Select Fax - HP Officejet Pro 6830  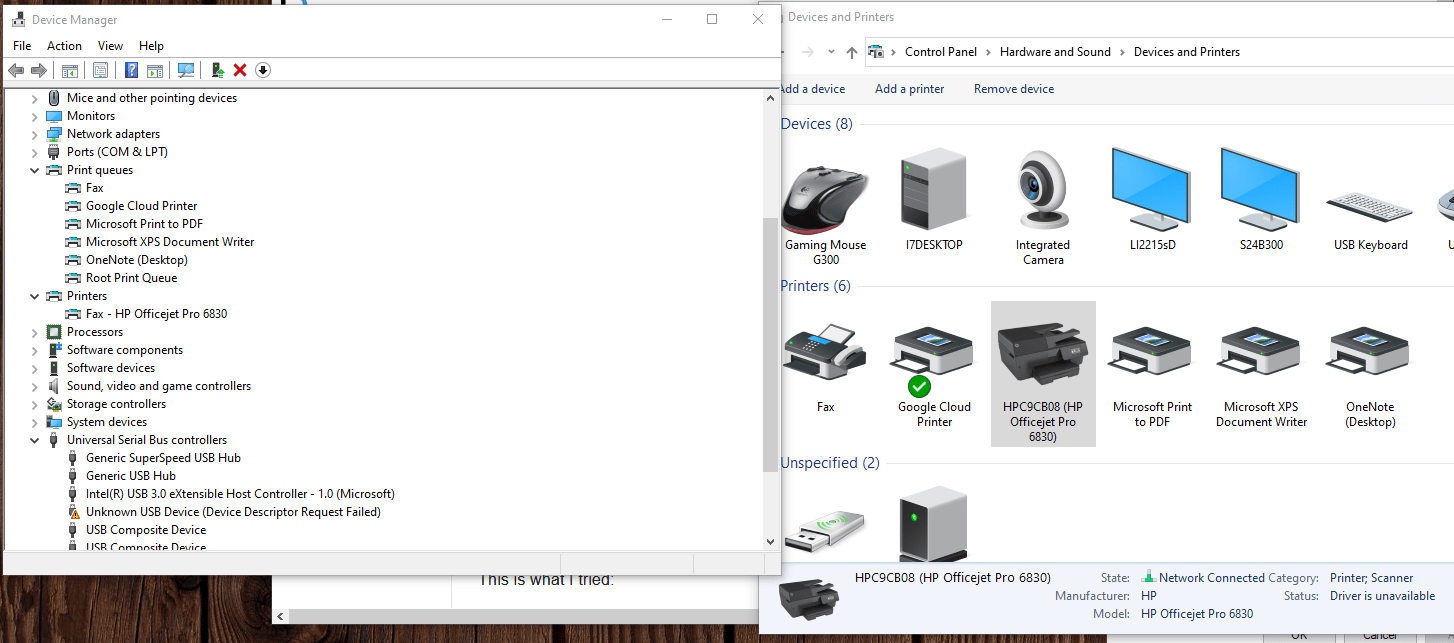(156, 314)
